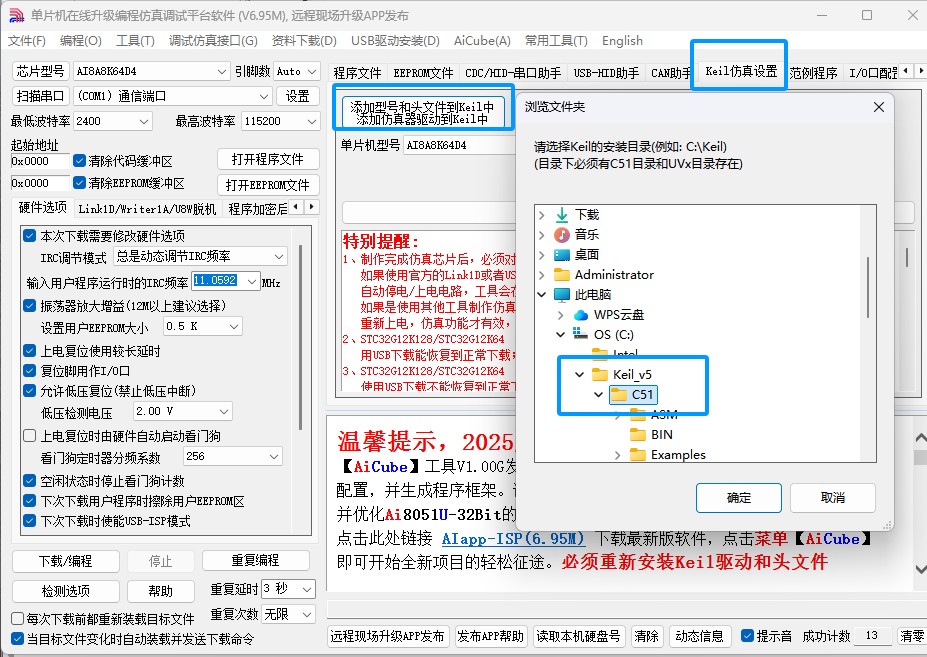Click the Downloads folder icon in browse dialog
The height and width of the screenshot is (657, 927).
point(562,215)
